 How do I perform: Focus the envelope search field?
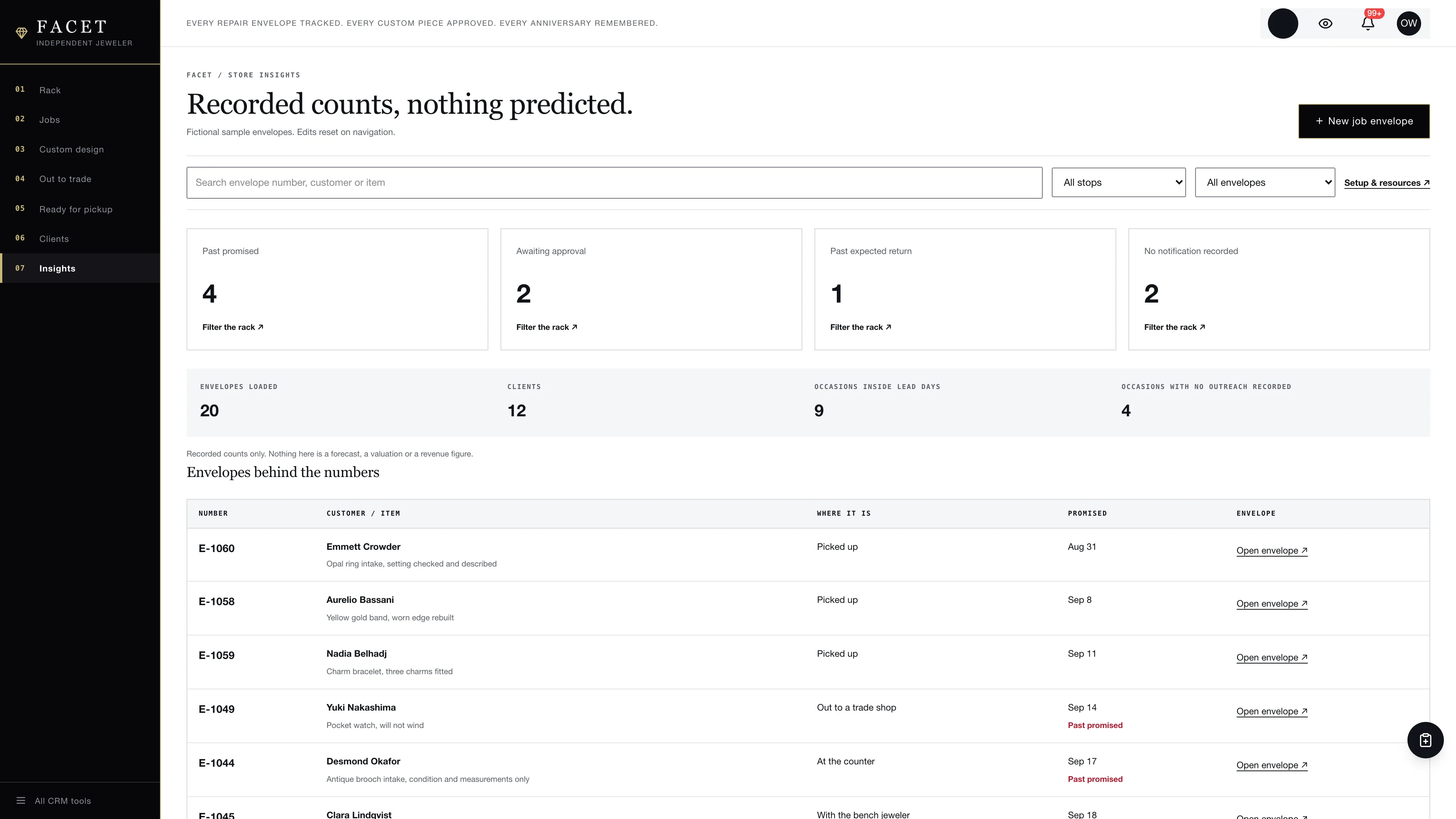point(614,182)
